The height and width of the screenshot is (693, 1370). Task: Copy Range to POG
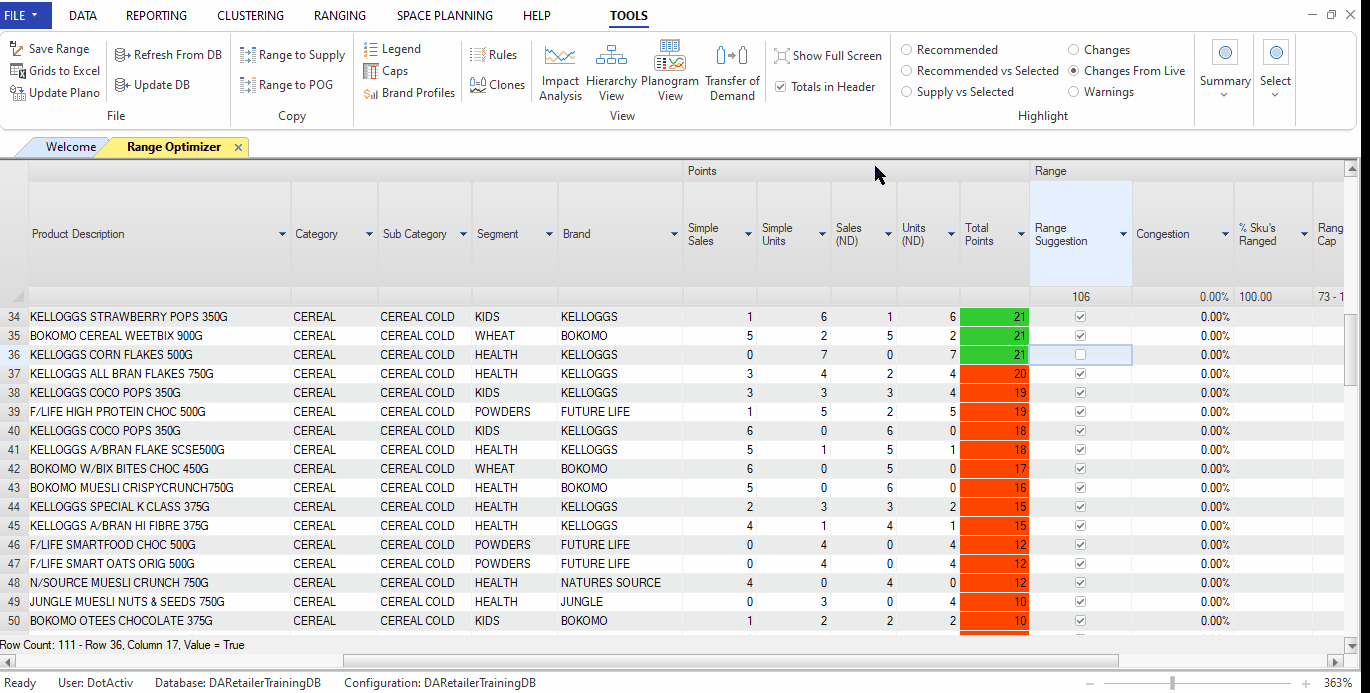click(x=286, y=85)
